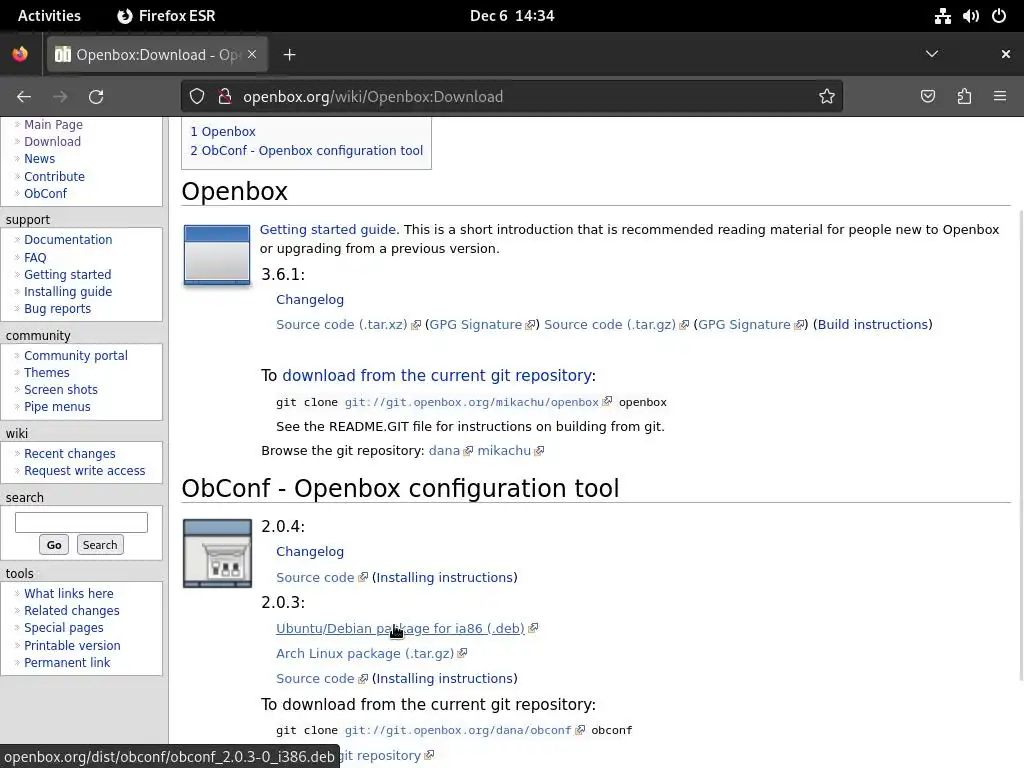
Task: Download Source code (.tar.xz)
Action: pos(342,325)
